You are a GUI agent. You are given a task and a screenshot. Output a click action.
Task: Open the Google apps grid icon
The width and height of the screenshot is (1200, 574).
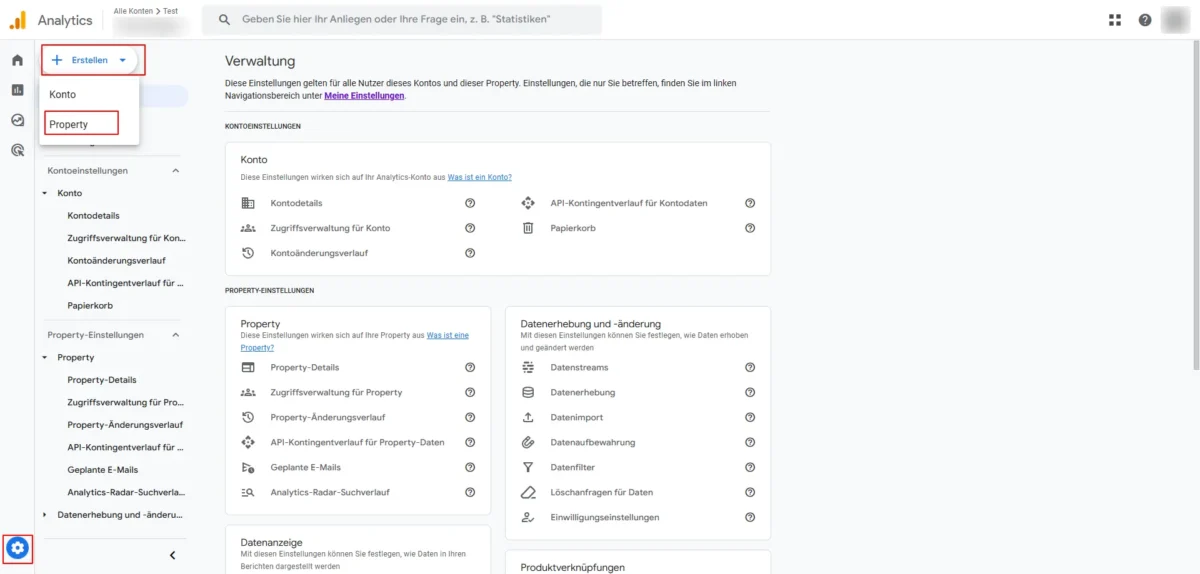coord(1115,19)
